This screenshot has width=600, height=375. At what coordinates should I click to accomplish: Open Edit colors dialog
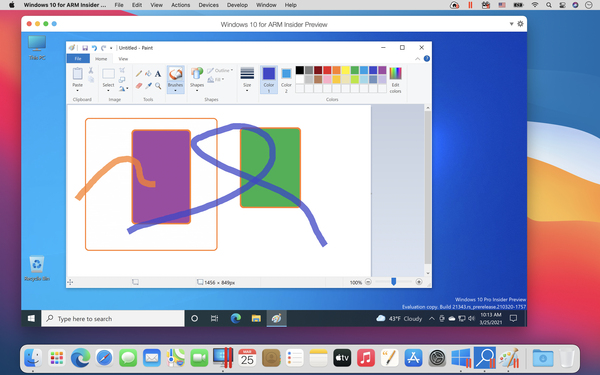[395, 80]
